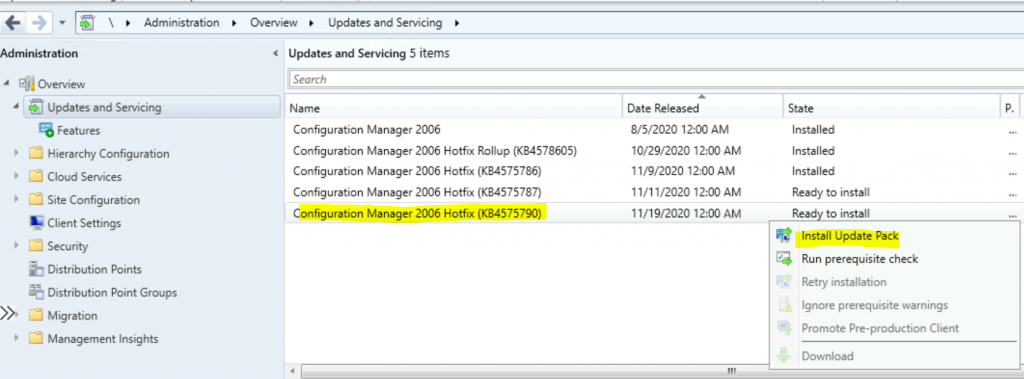Select the Updates and Servicing tree item

(x=152, y=107)
